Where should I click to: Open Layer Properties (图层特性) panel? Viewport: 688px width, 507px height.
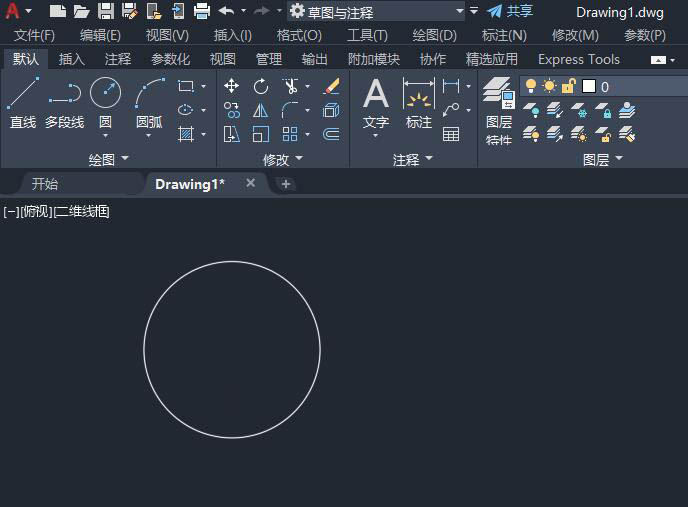point(498,108)
